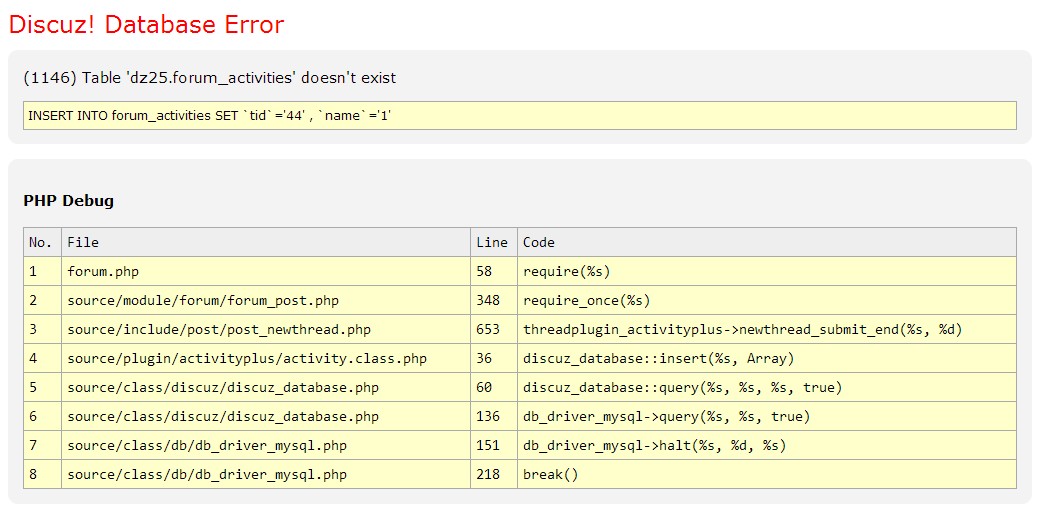Image resolution: width=1049 pixels, height=513 pixels.
Task: Click the Discuz! Database Error heading
Action: [146, 25]
